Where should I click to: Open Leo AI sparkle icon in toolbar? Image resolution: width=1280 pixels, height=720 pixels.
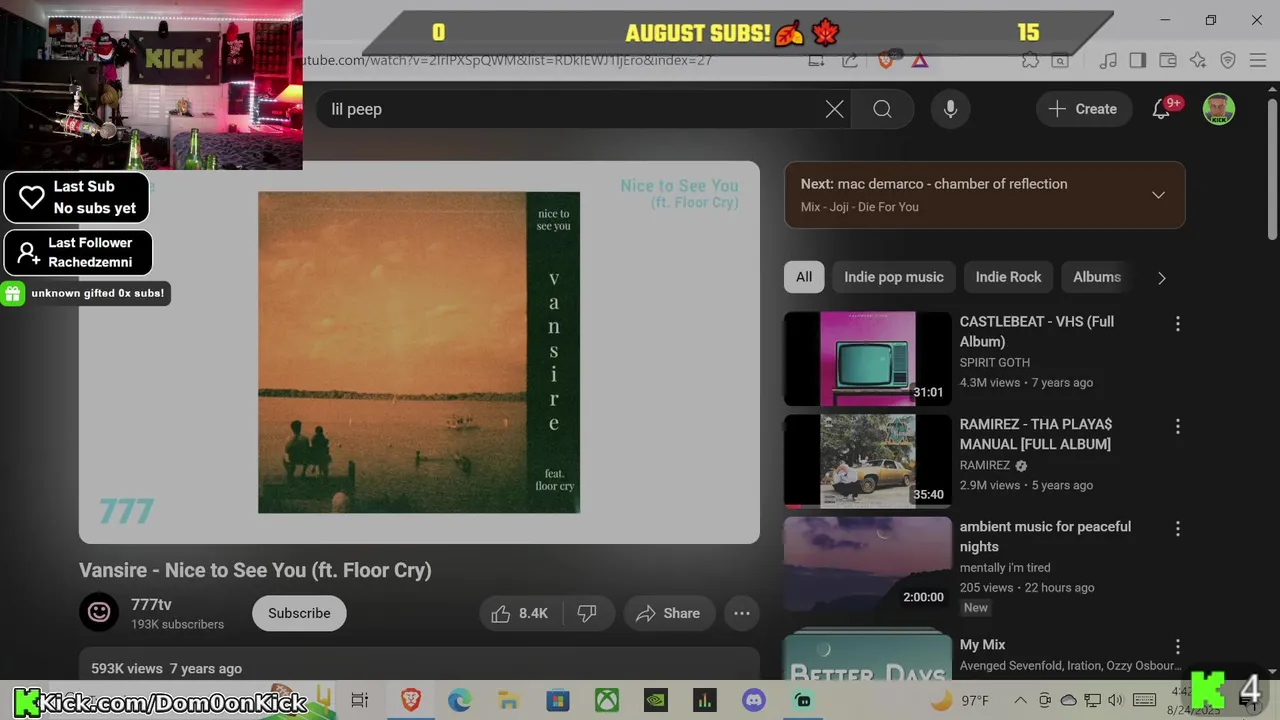(1197, 60)
